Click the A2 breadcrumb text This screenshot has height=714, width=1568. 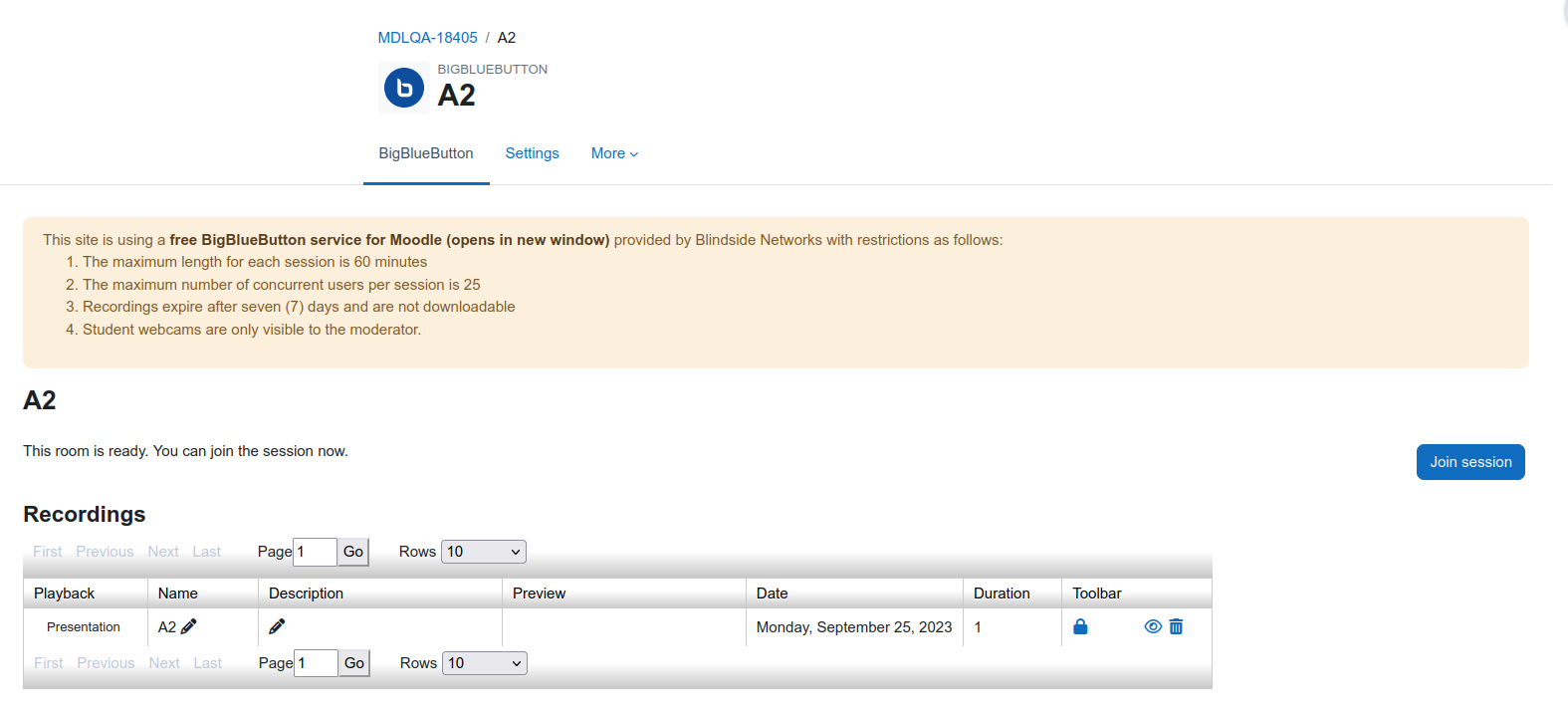507,38
